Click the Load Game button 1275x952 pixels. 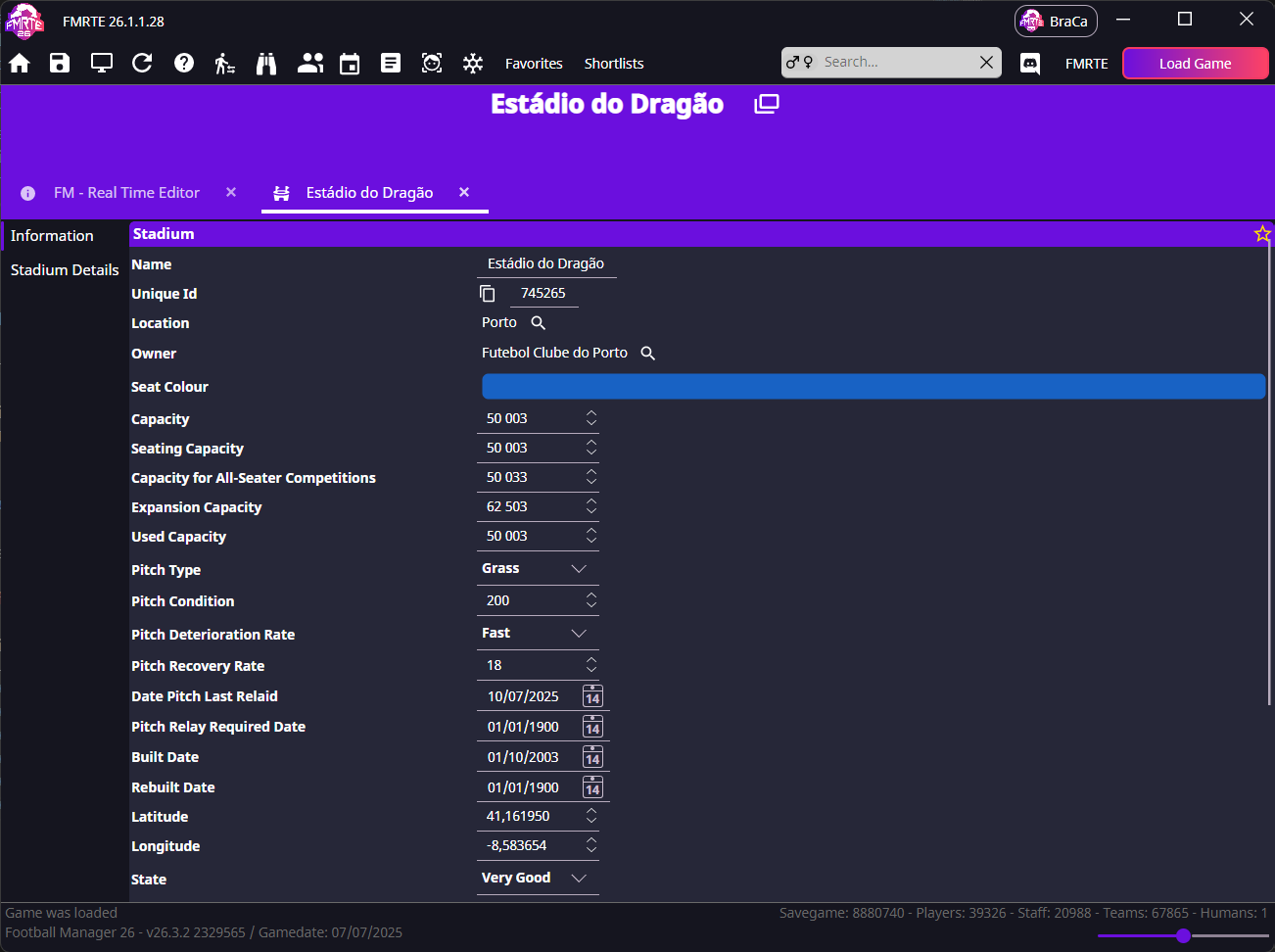tap(1195, 64)
